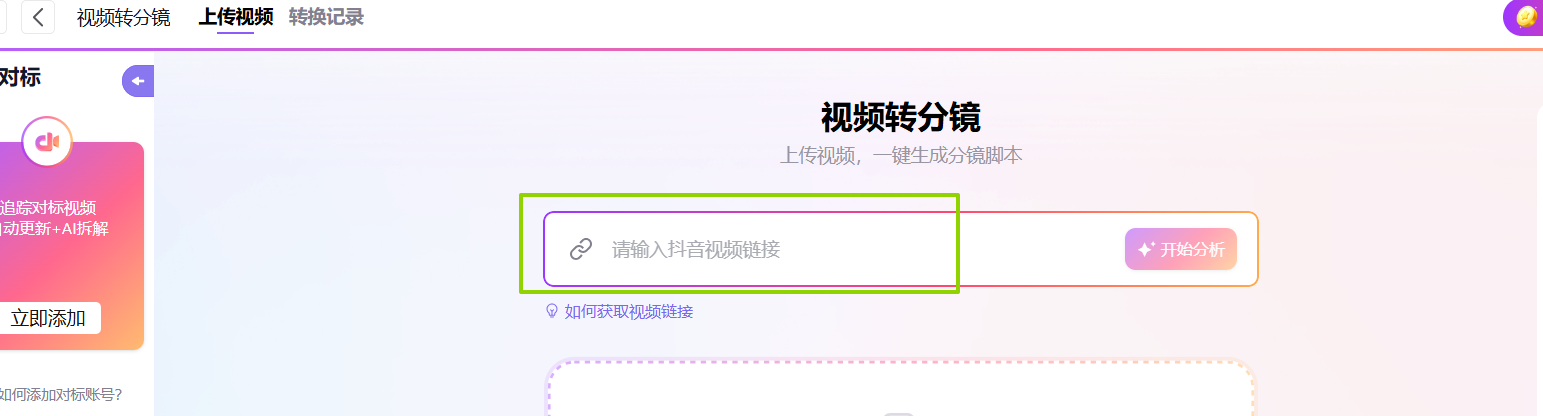Image resolution: width=1543 pixels, height=416 pixels.
Task: Go back using the left chevron button
Action: [38, 17]
